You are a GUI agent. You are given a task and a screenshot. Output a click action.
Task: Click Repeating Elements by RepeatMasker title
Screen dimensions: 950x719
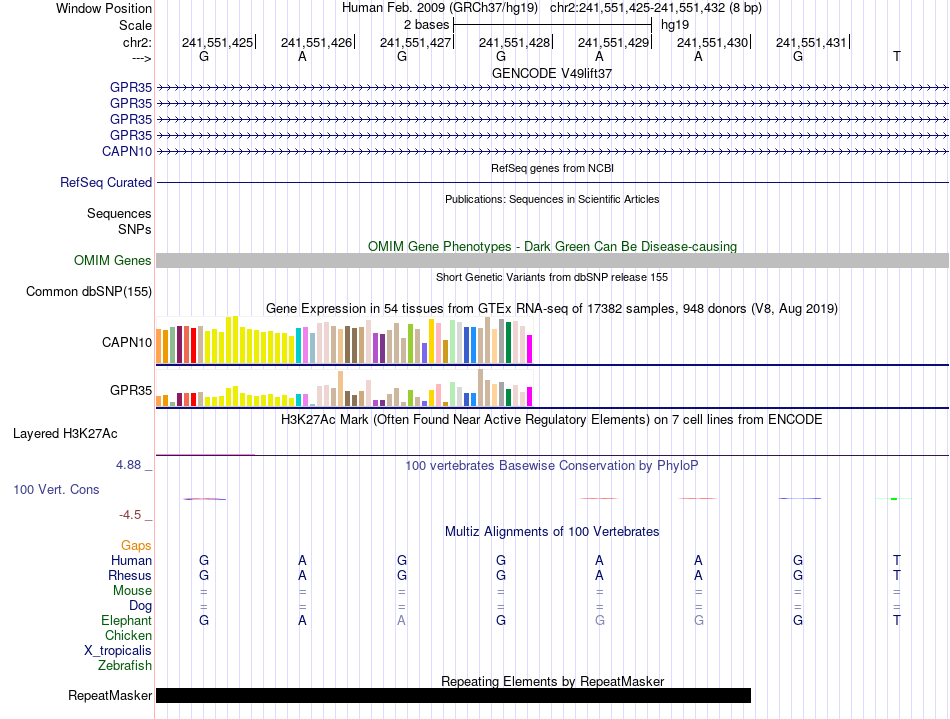(x=552, y=681)
